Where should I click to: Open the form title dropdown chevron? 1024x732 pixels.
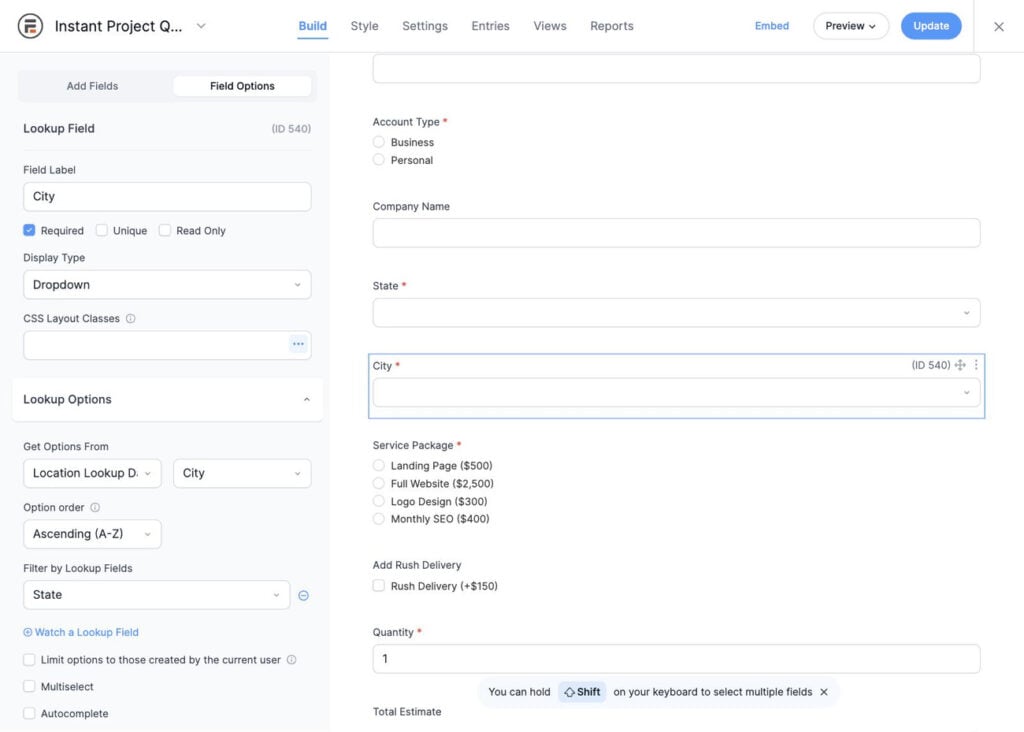(x=201, y=26)
